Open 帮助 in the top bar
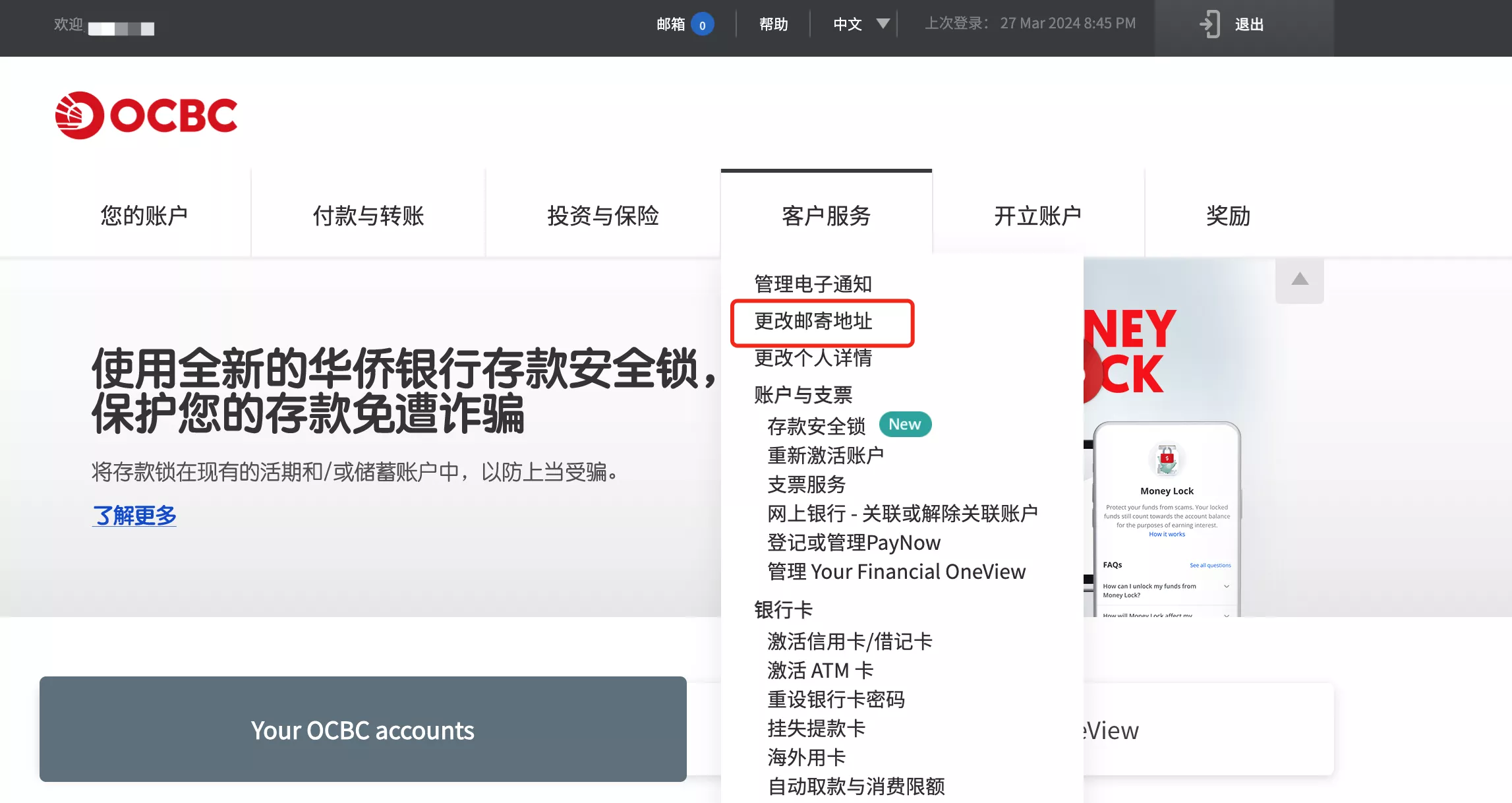 [773, 24]
